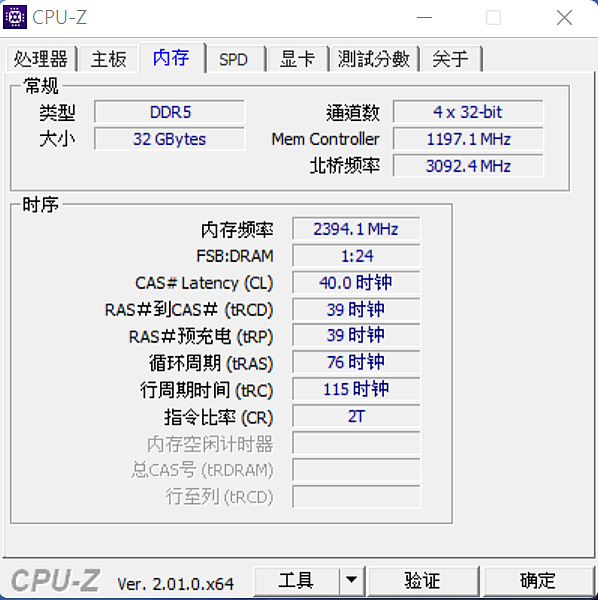The width and height of the screenshot is (598, 600).
Task: Open the 显卡 tab
Action: coord(297,59)
